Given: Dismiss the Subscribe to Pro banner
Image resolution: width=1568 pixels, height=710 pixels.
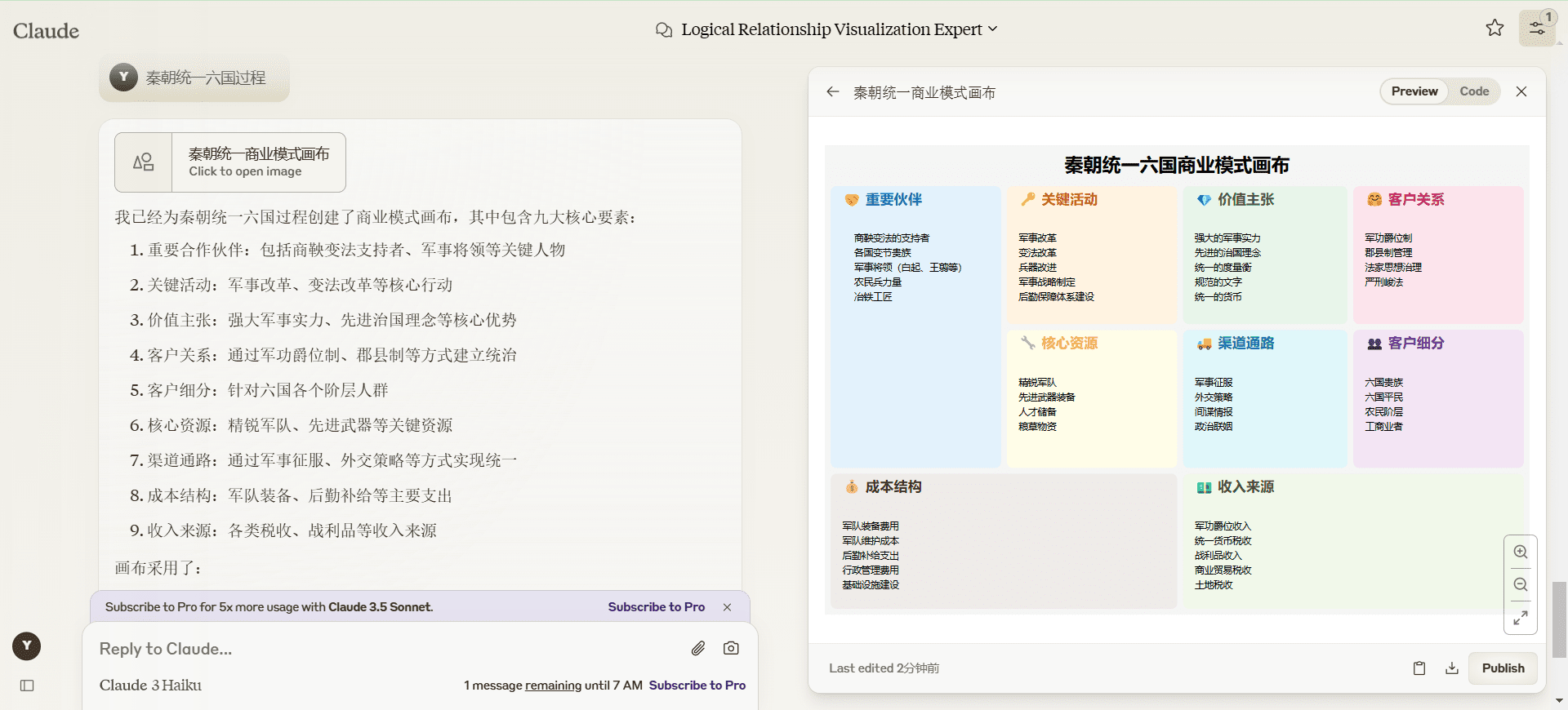Looking at the screenshot, I should coord(727,607).
